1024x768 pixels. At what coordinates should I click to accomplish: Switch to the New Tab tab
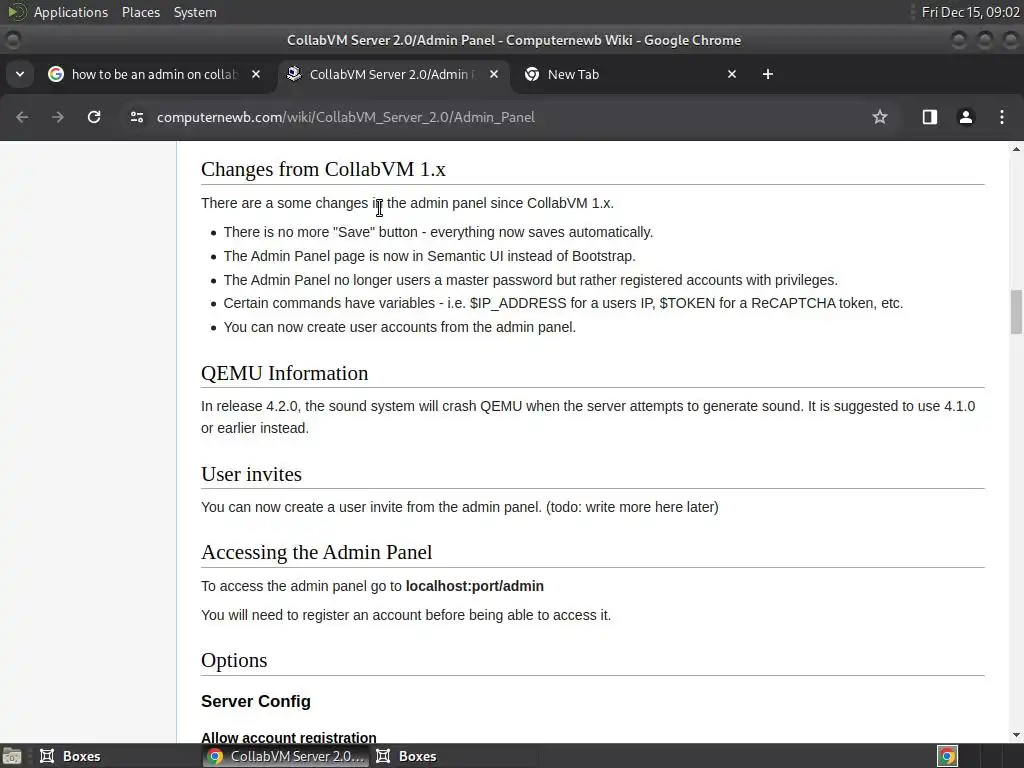pos(630,74)
